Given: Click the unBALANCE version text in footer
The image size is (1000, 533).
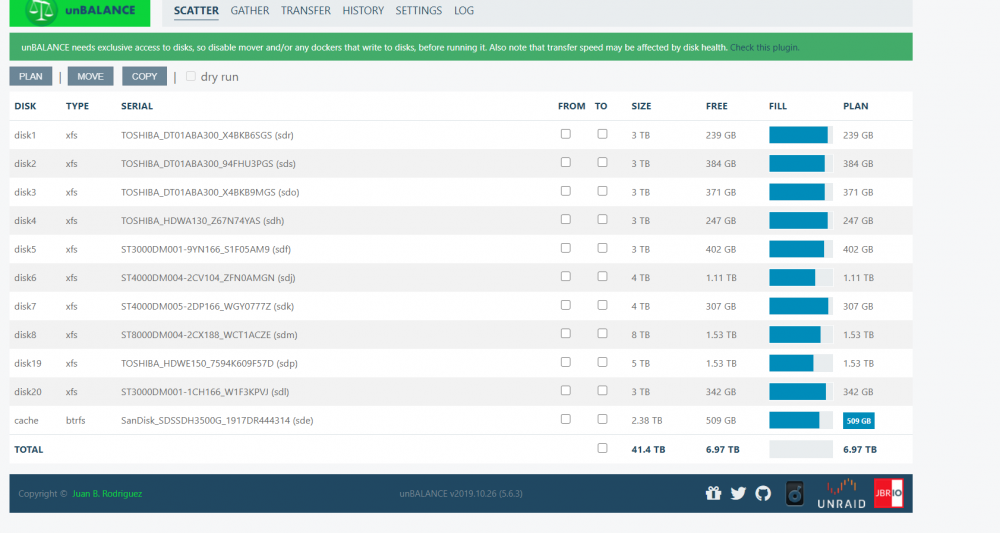Looking at the screenshot, I should coord(461,493).
